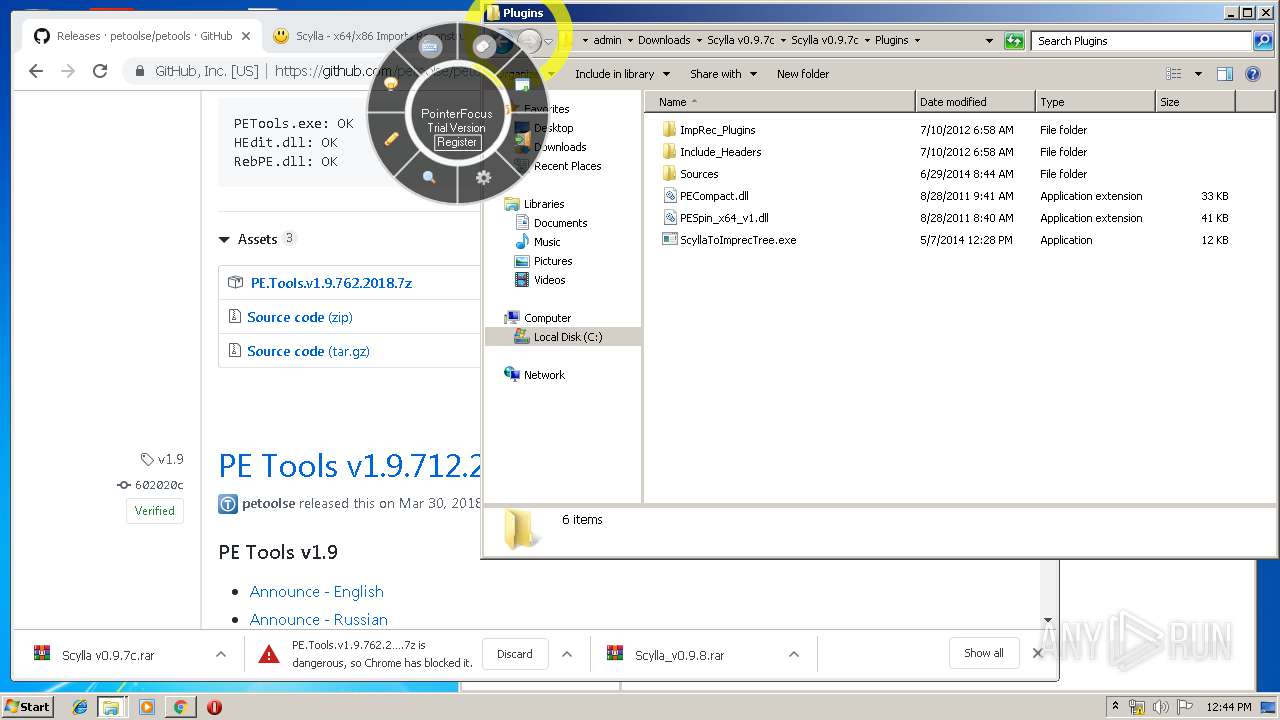The height and width of the screenshot is (720, 1280).
Task: Select PointerFocus spotlight (light bulb) tool
Action: (391, 84)
